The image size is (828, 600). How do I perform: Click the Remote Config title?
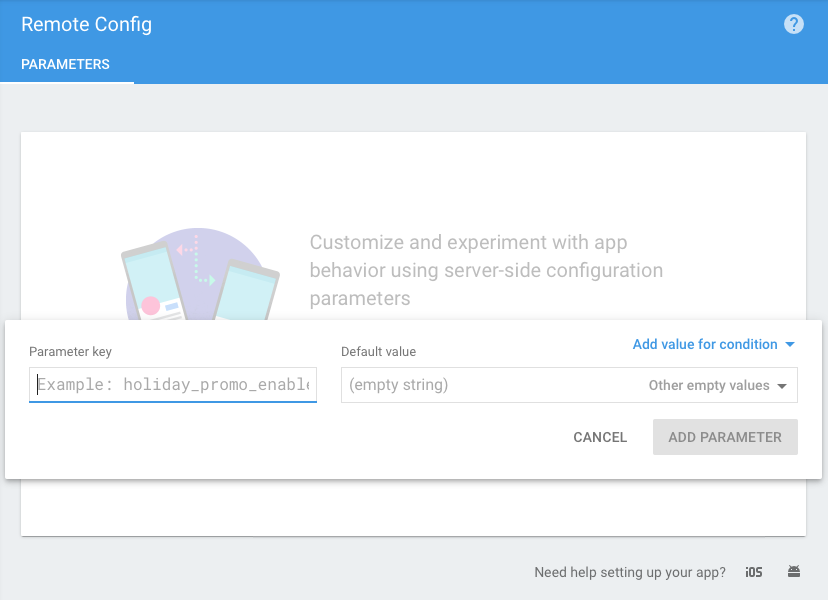click(87, 25)
